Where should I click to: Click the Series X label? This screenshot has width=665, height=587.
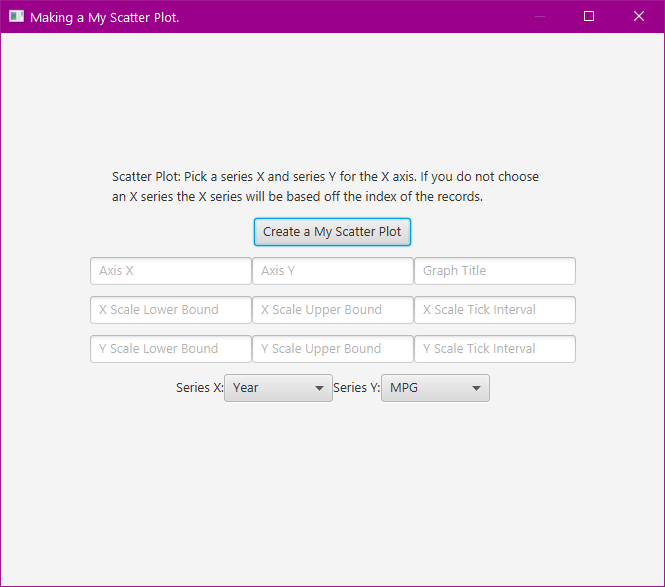(199, 388)
